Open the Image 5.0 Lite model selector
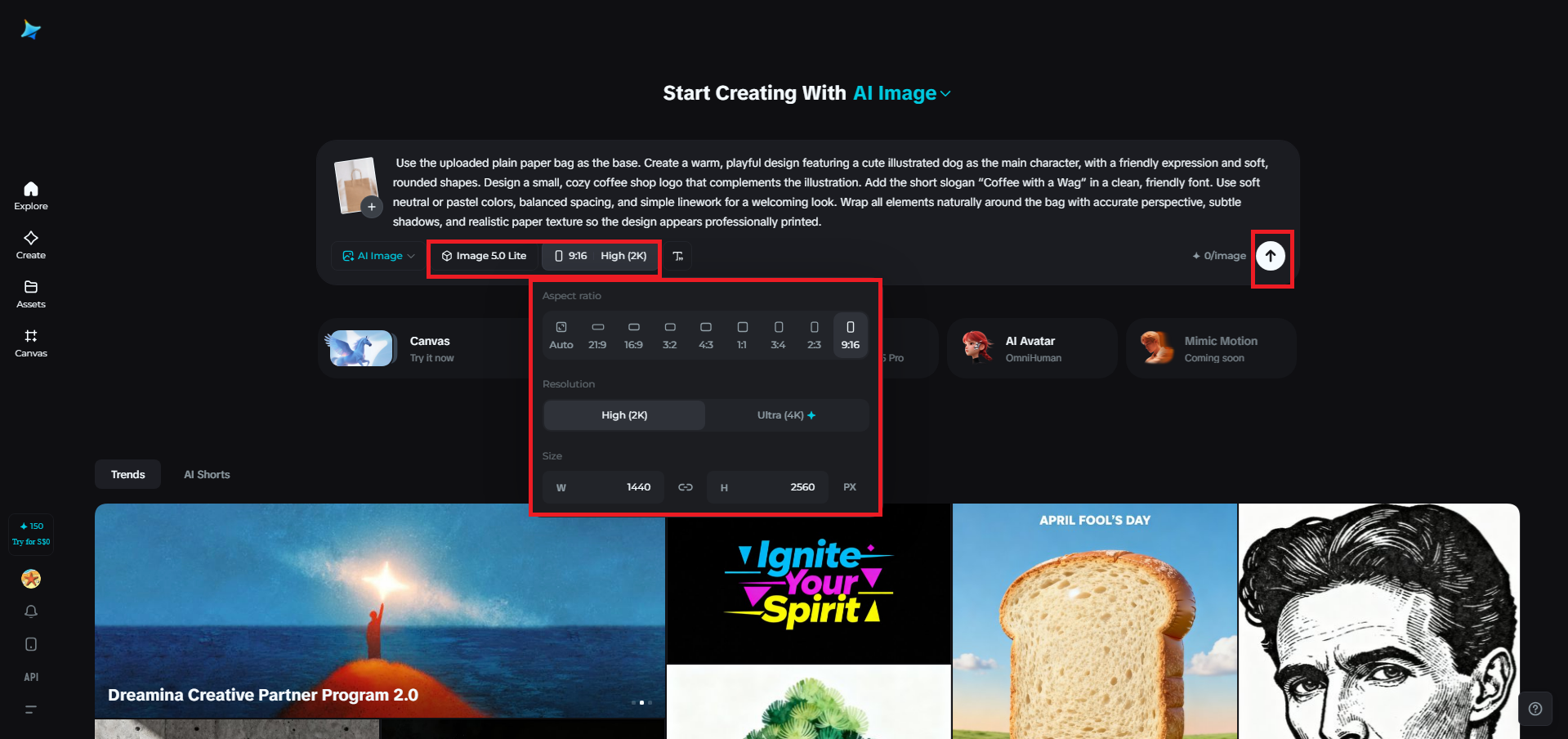Screen dimensions: 1568x739 [484, 256]
